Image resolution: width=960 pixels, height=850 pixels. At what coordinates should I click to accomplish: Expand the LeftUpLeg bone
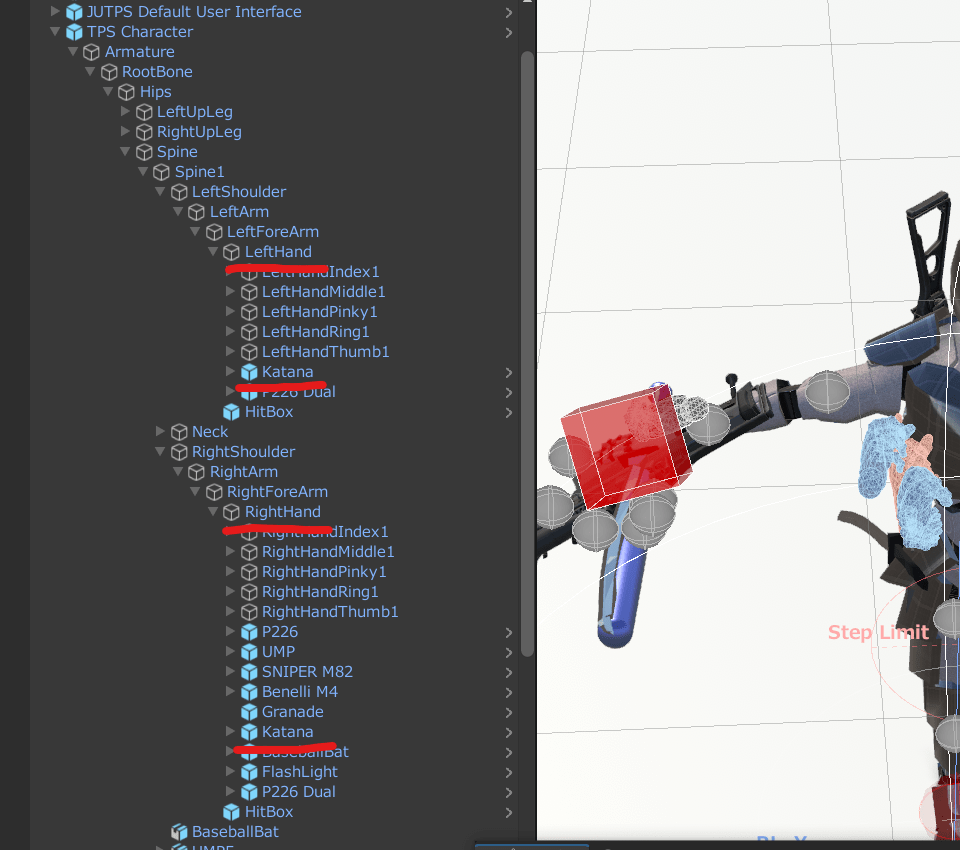click(x=126, y=112)
